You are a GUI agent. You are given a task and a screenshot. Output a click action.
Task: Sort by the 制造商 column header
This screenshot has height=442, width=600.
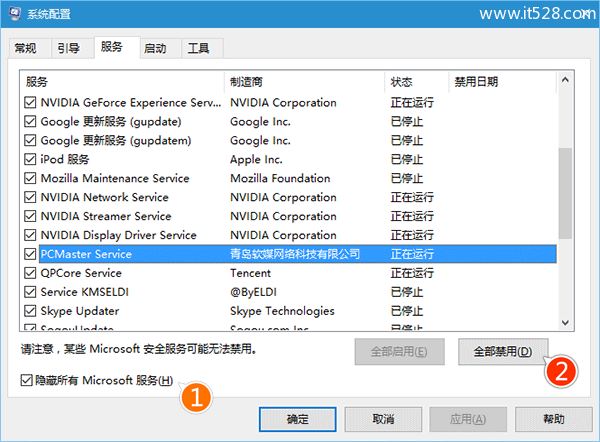(x=305, y=82)
